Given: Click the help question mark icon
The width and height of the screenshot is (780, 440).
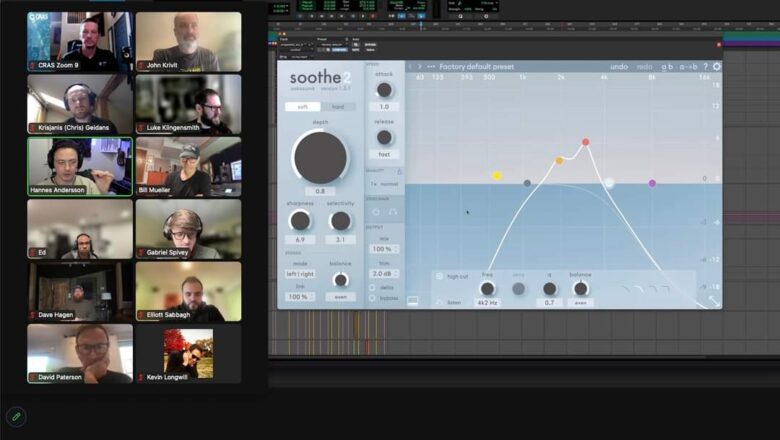Looking at the screenshot, I should 705,66.
